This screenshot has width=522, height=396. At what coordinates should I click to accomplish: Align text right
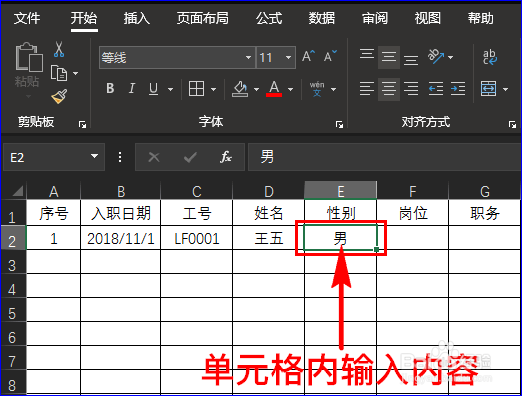click(x=411, y=89)
